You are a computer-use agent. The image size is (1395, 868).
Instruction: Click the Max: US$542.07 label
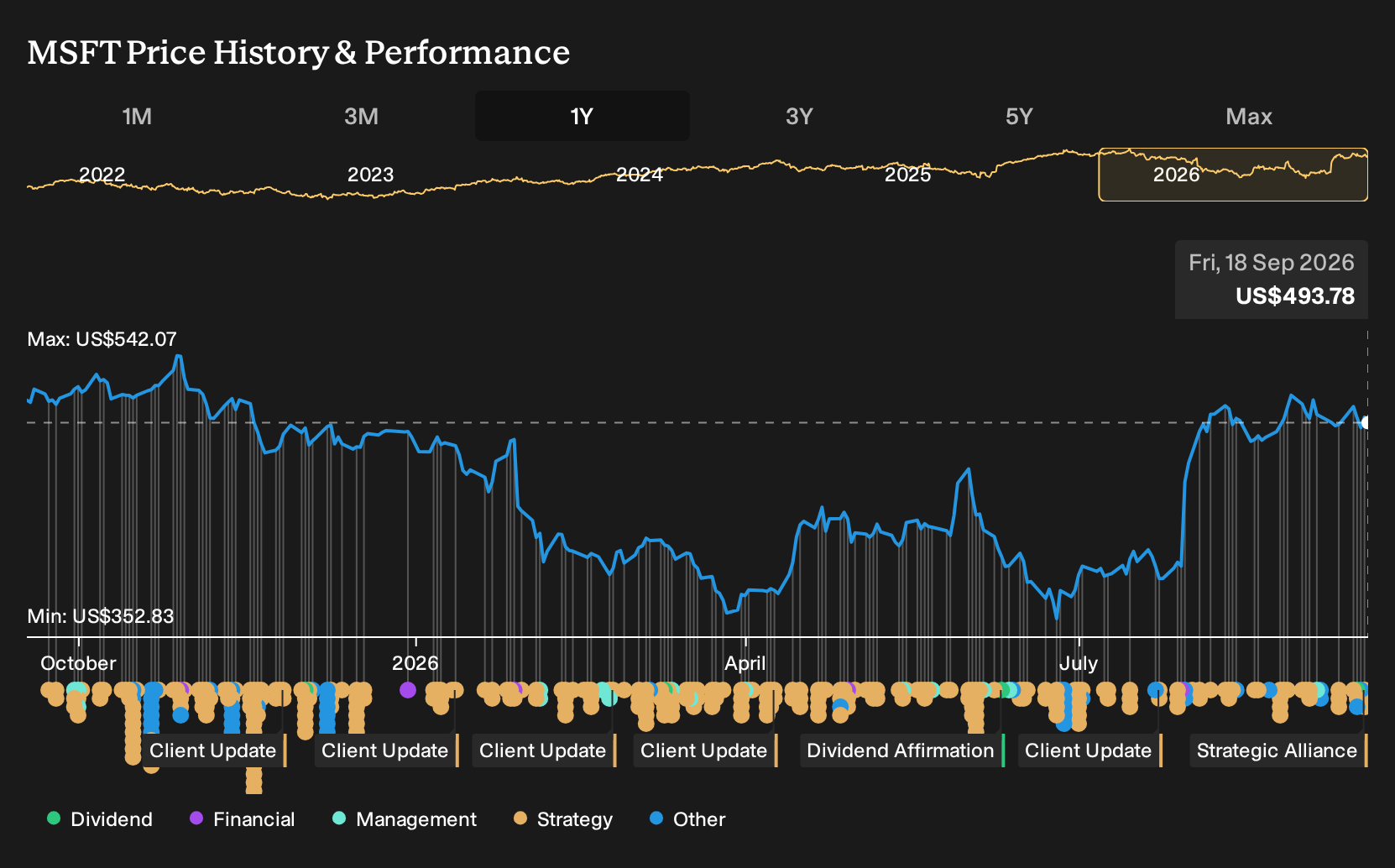pos(102,339)
